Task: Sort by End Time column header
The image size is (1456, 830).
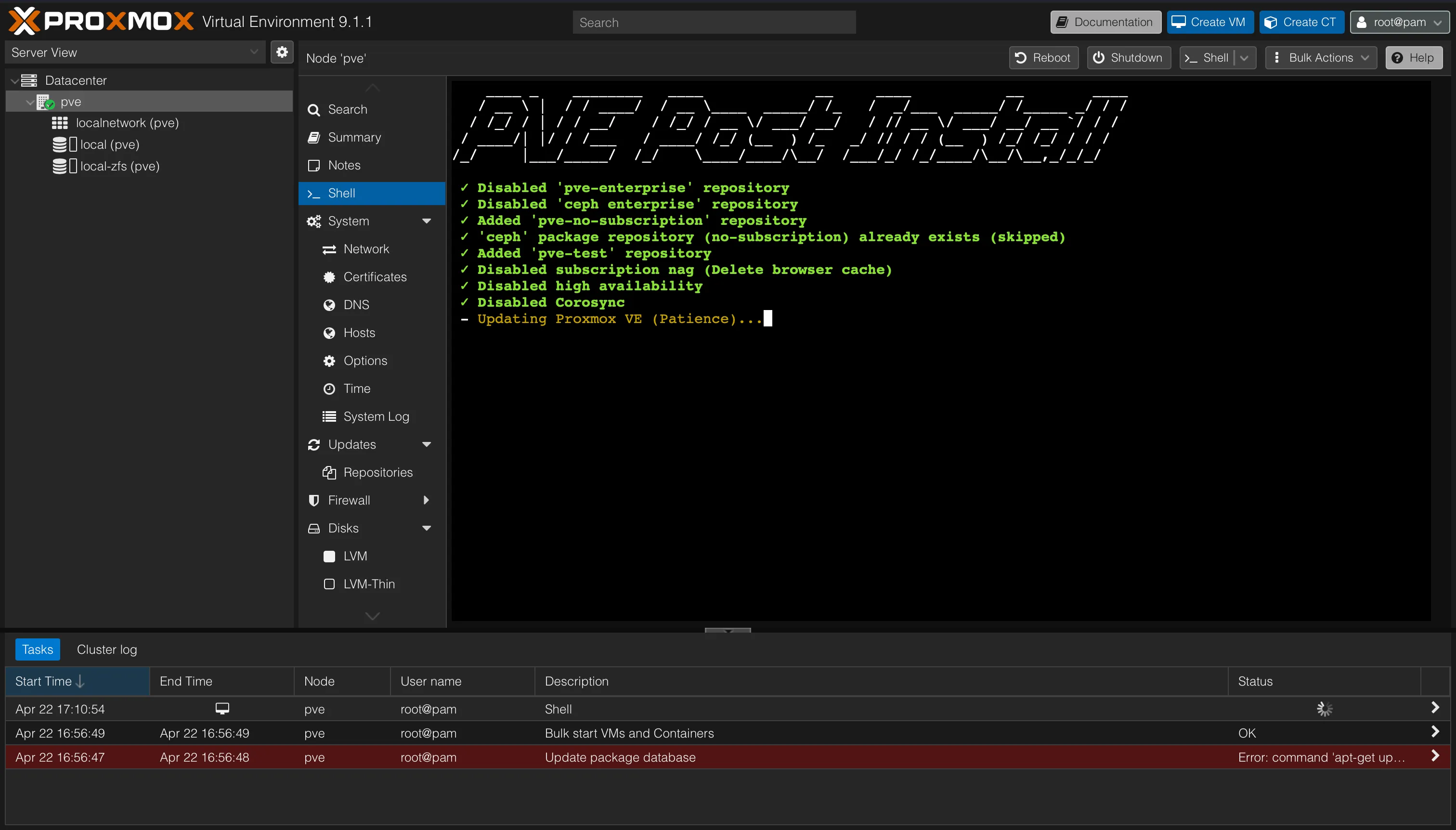Action: click(x=222, y=681)
